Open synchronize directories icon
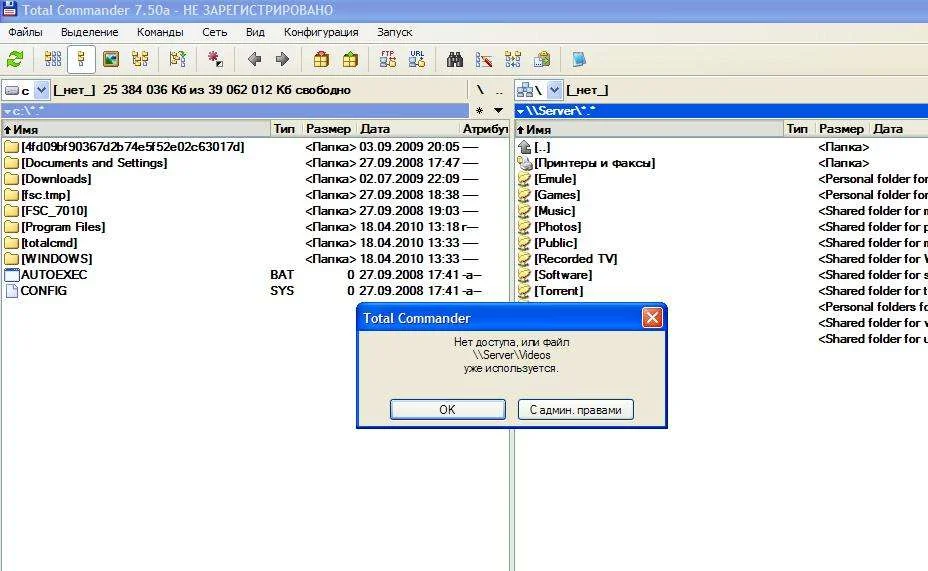Viewport: 928px width, 571px height. [x=513, y=59]
